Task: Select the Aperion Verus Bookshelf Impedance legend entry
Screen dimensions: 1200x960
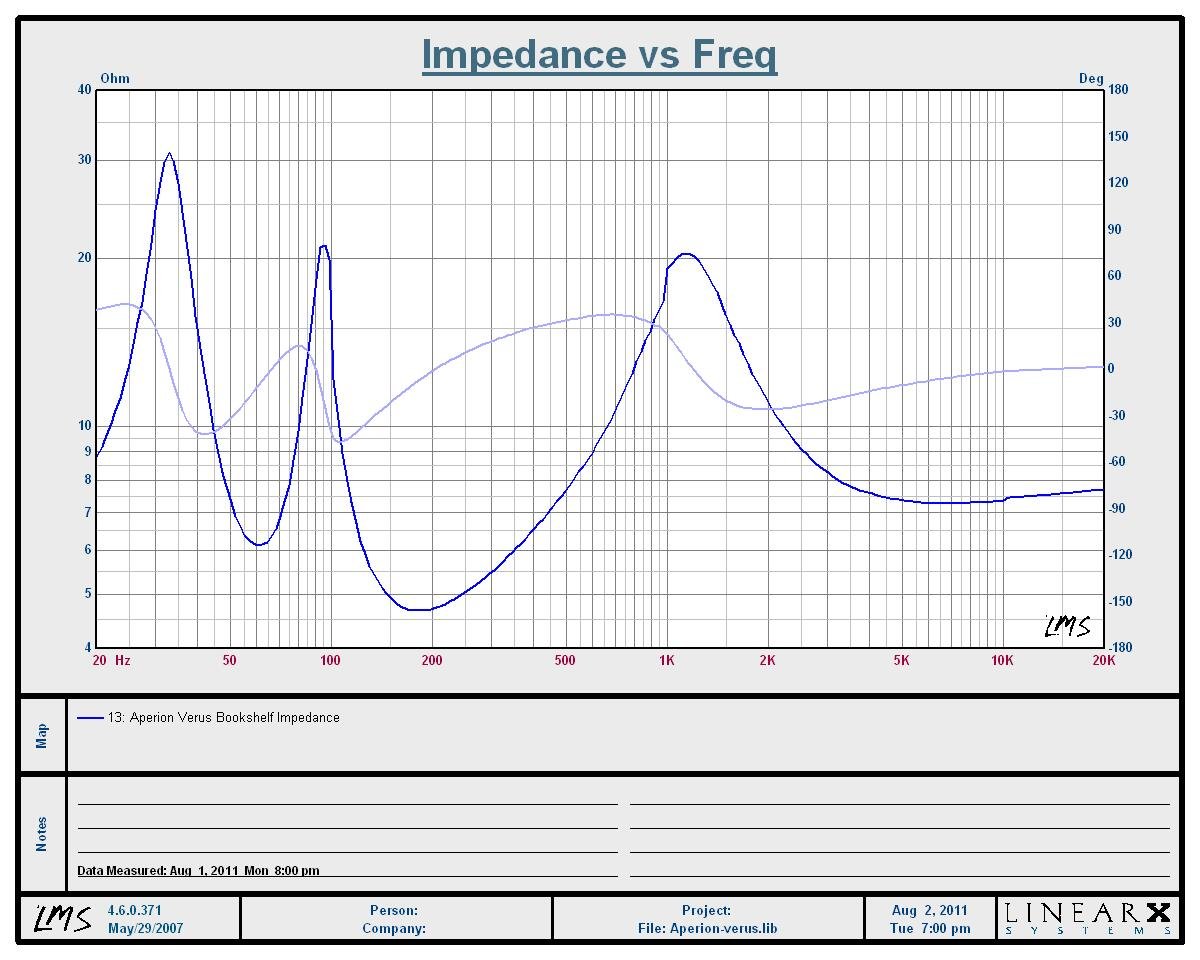Action: pyautogui.click(x=224, y=718)
